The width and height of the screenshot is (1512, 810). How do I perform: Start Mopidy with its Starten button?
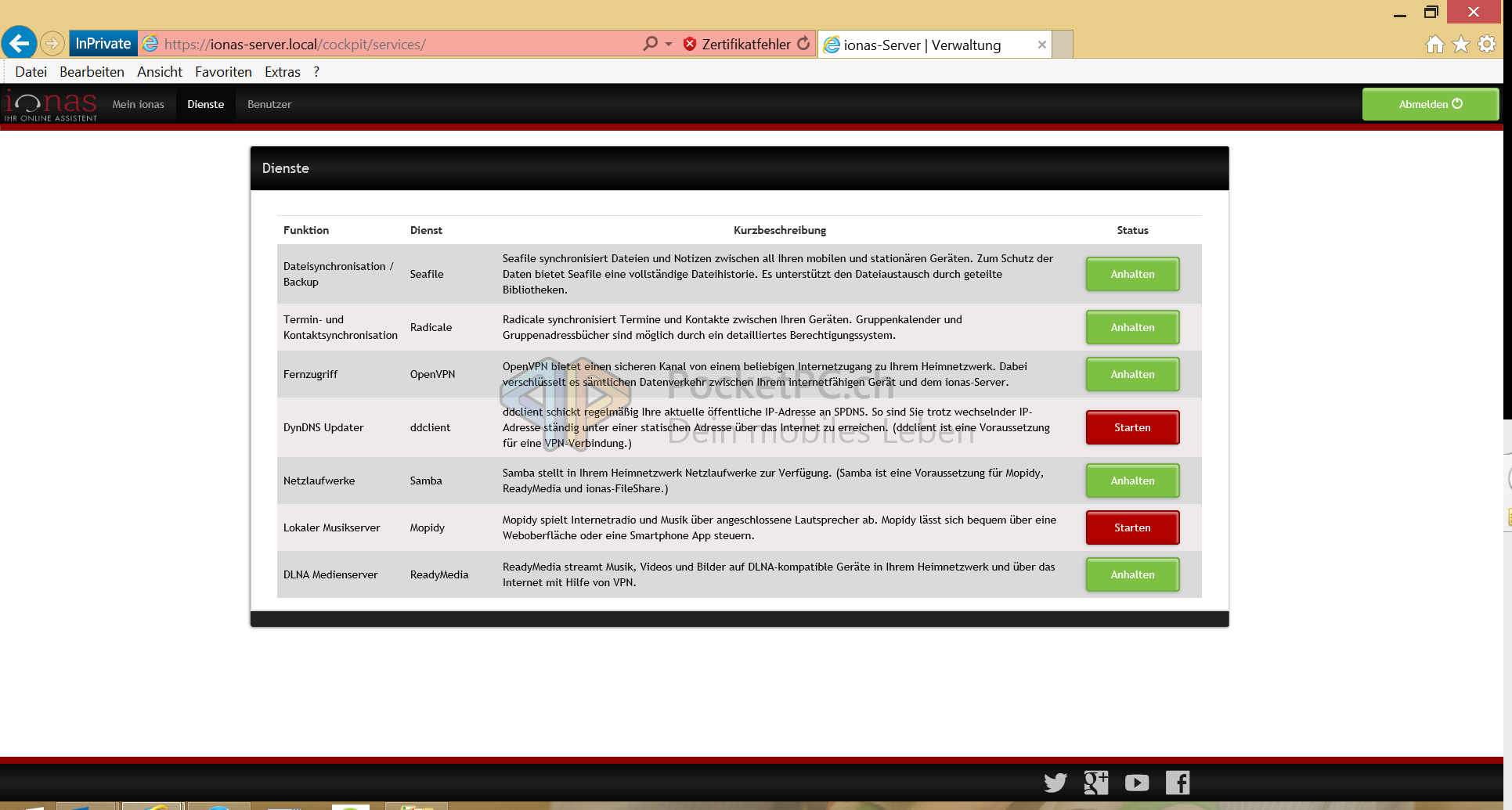click(x=1132, y=527)
